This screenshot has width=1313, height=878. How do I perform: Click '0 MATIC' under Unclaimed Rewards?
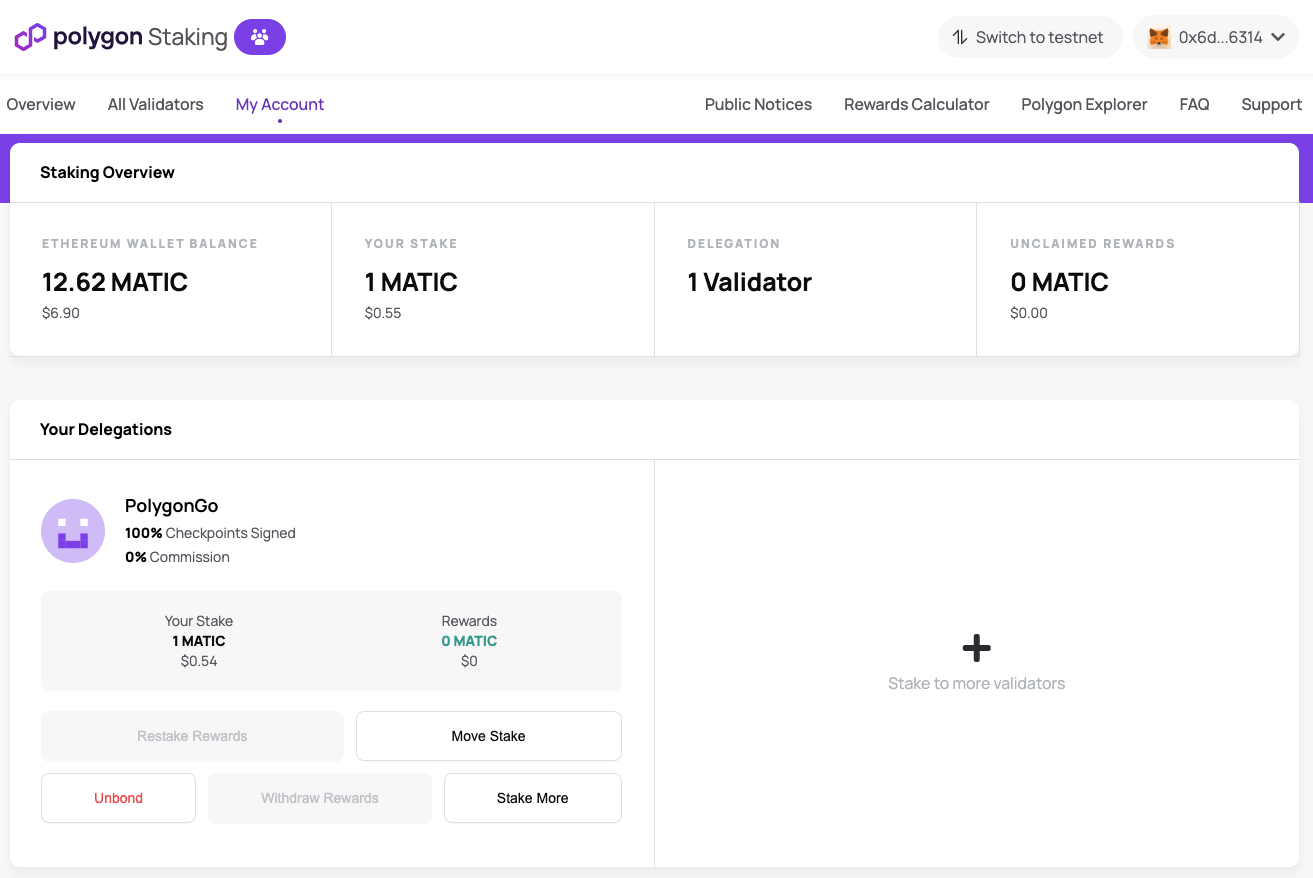coord(1060,282)
